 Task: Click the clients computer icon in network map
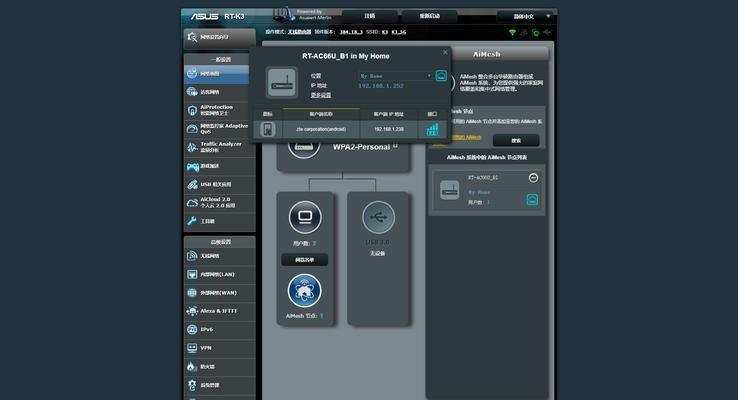pyautogui.click(x=305, y=217)
